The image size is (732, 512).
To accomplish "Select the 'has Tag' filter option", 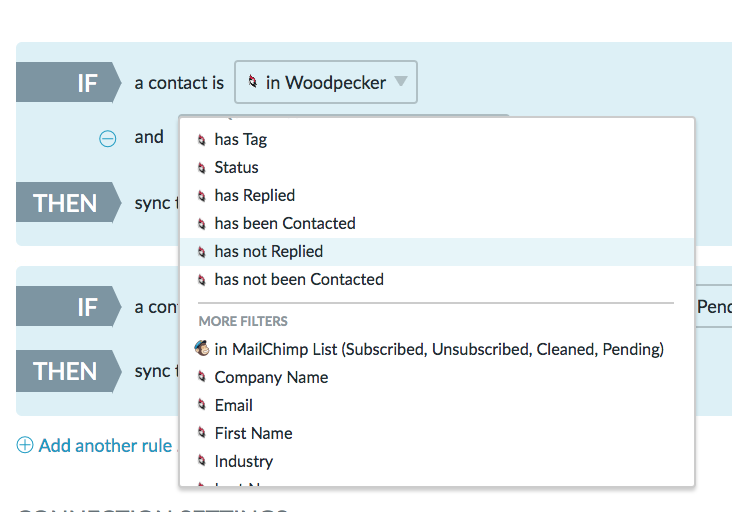I will coord(437,140).
